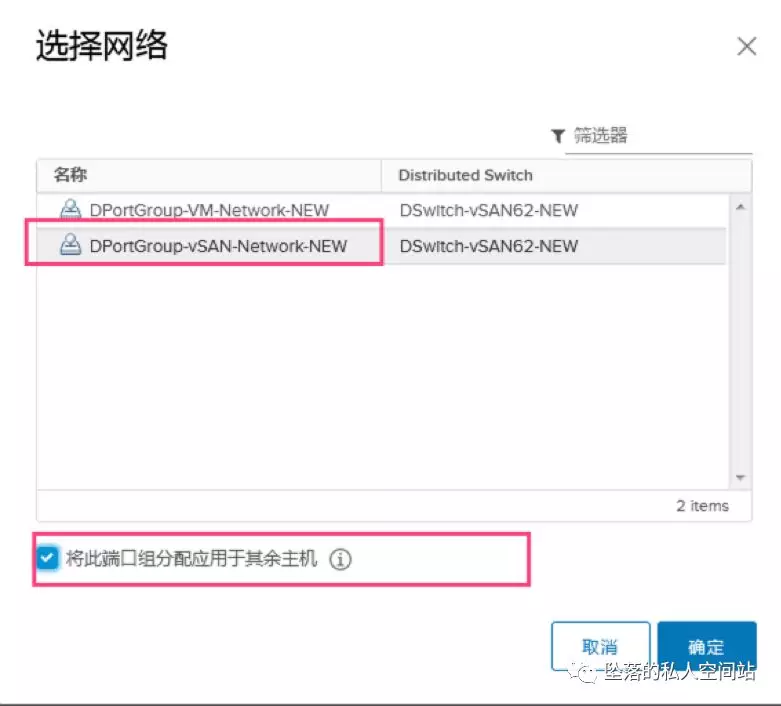Screen dimensions: 781x706
Task: Click DSwitch-vSAN62-NEW cell in the VM-Network row
Action: pyautogui.click(x=489, y=210)
